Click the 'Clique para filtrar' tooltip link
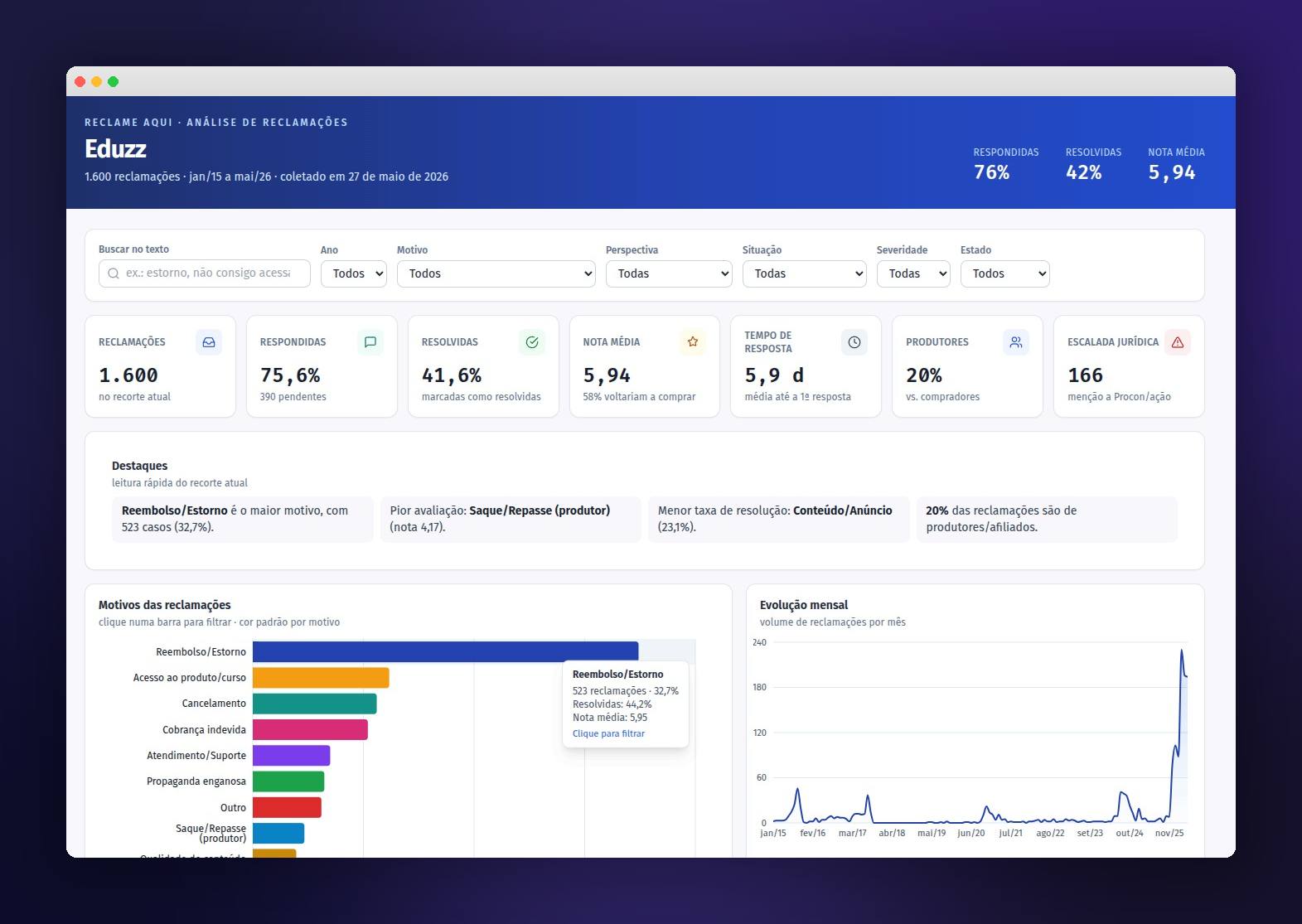 click(x=608, y=733)
